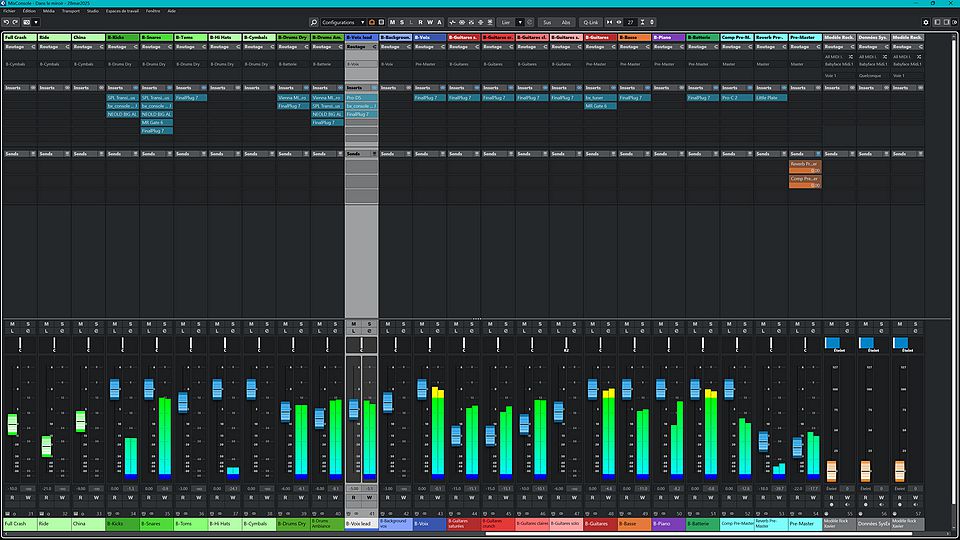Click the Q-Link button
960x540 pixels.
coord(591,21)
